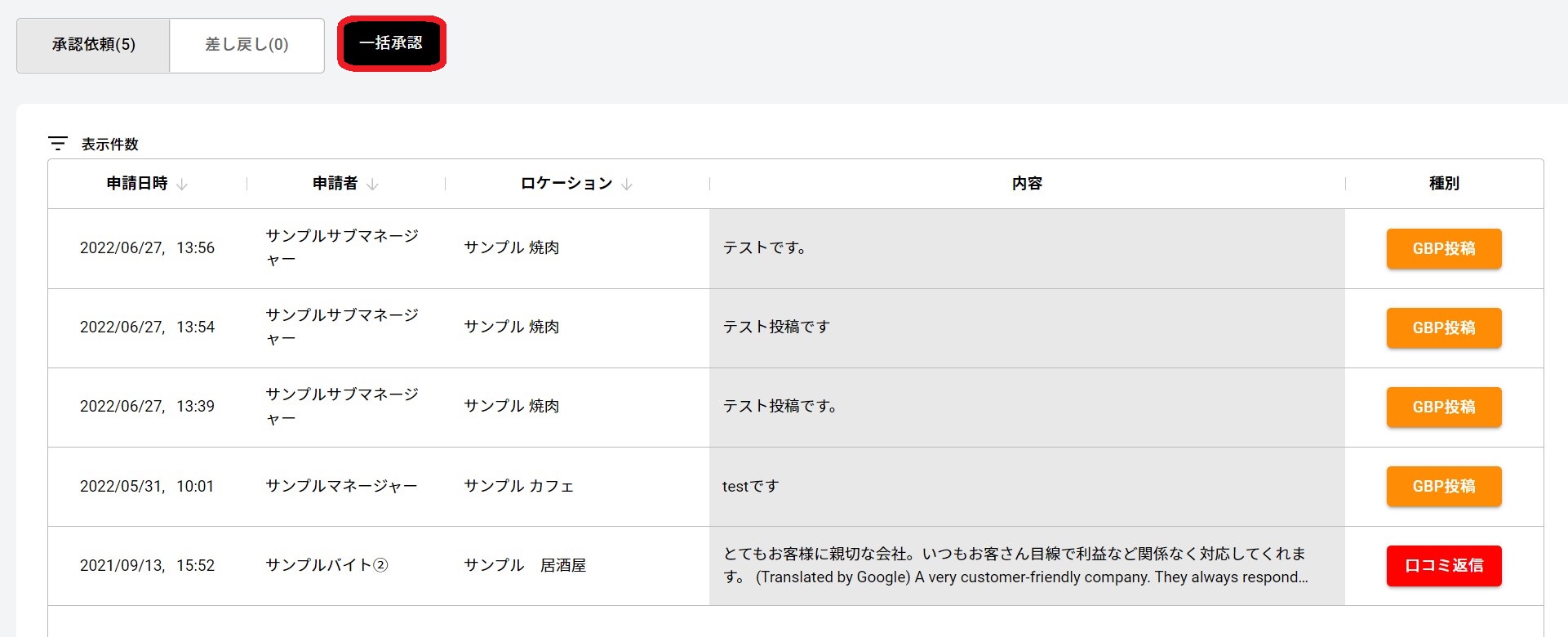Click the filter icon beside 表示件数
This screenshot has height=637, width=1568.
57,144
